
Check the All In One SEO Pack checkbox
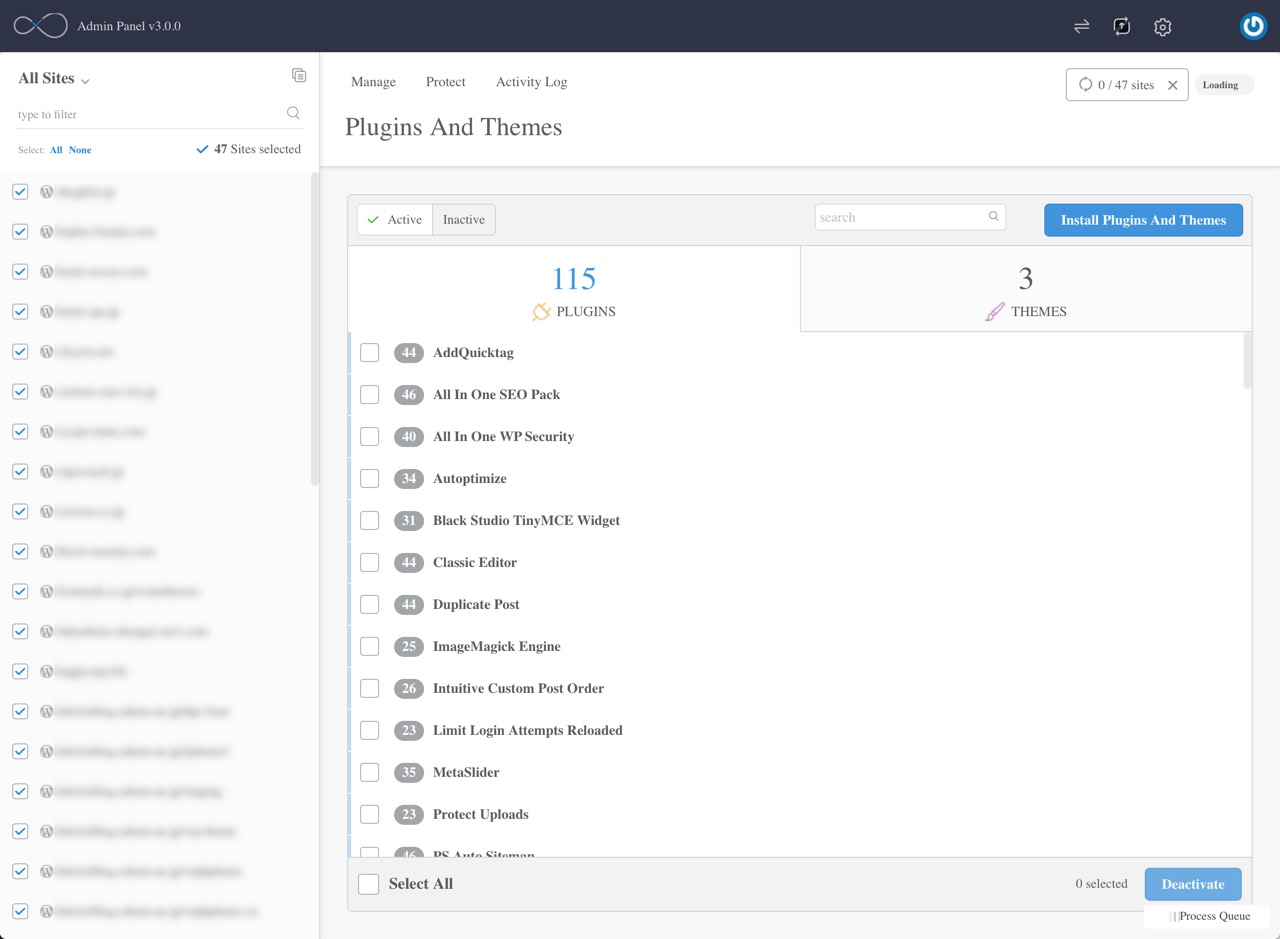pos(370,394)
